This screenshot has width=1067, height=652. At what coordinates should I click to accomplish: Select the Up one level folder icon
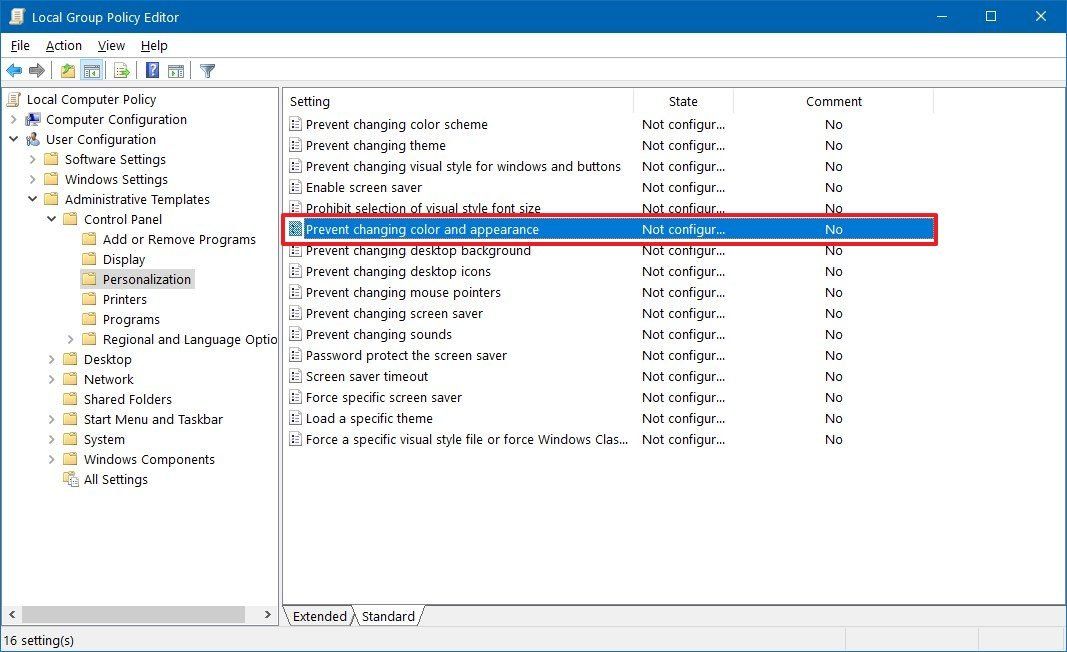[67, 70]
